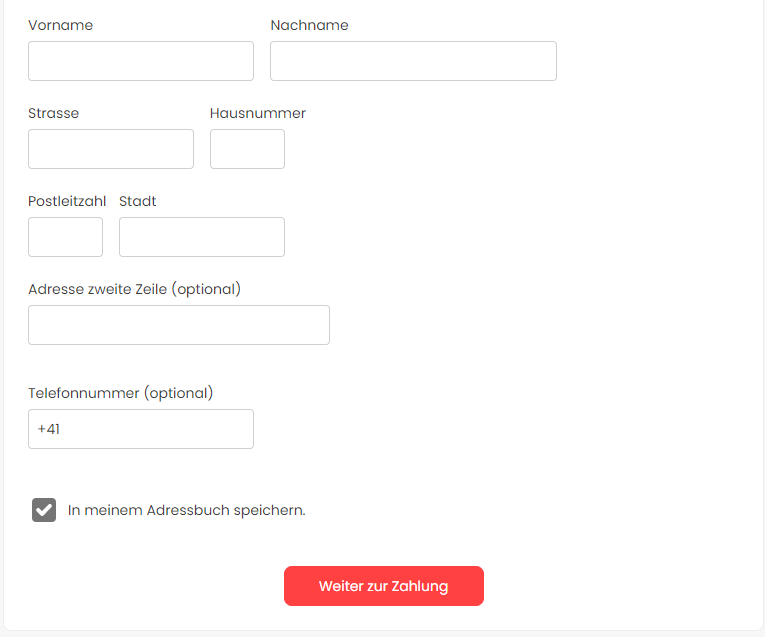Focus the Vorname input field

(x=141, y=61)
